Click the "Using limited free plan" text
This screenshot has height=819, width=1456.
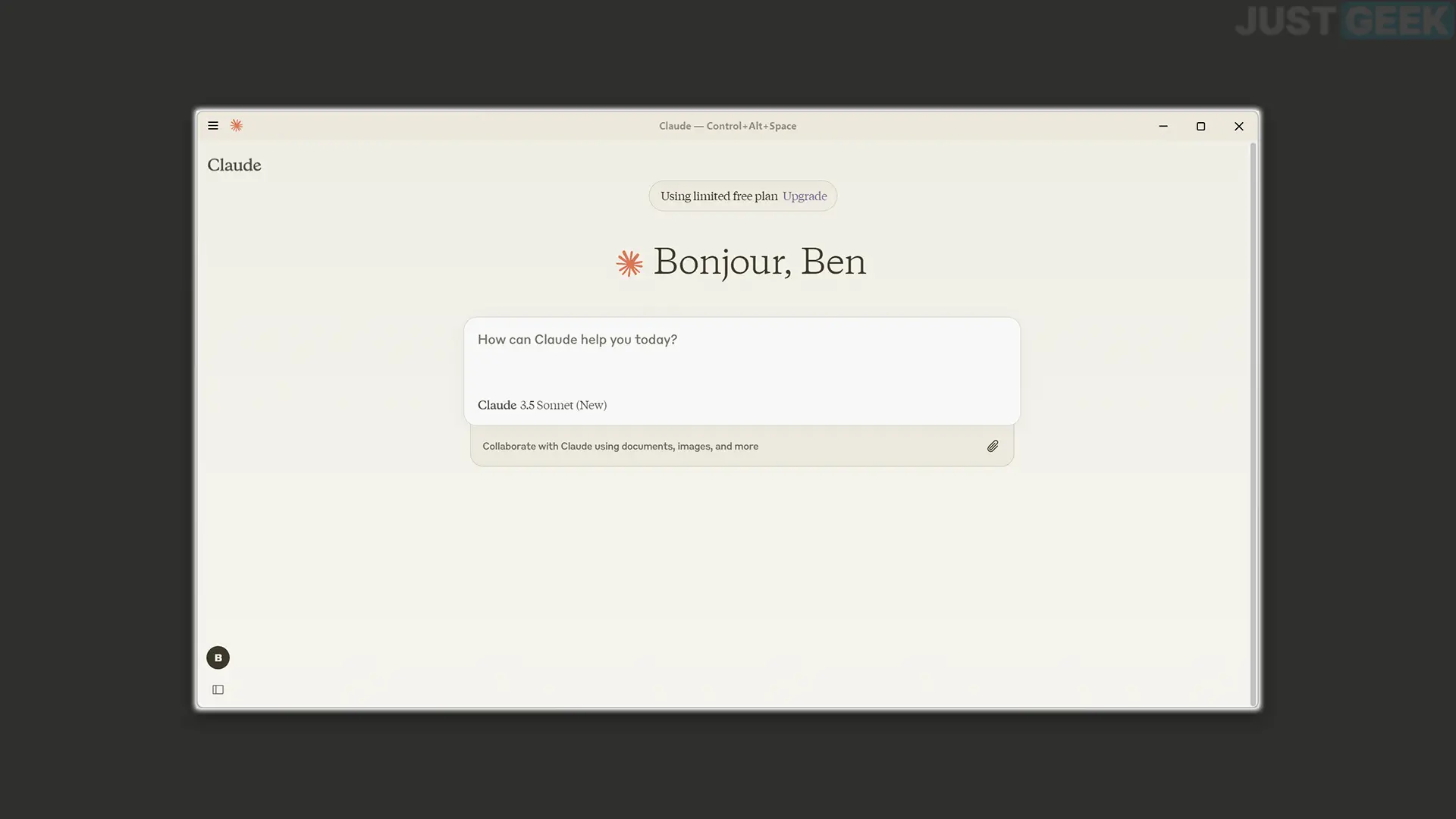719,196
